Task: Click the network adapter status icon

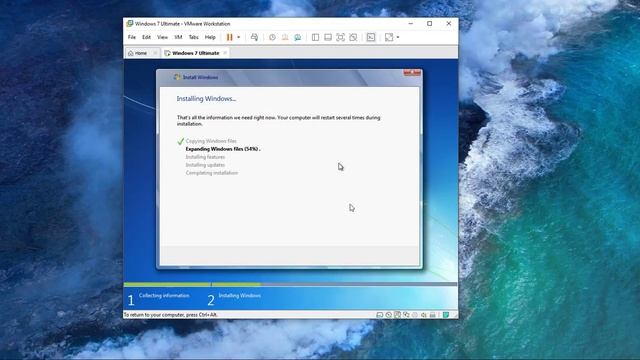Action: click(406, 315)
